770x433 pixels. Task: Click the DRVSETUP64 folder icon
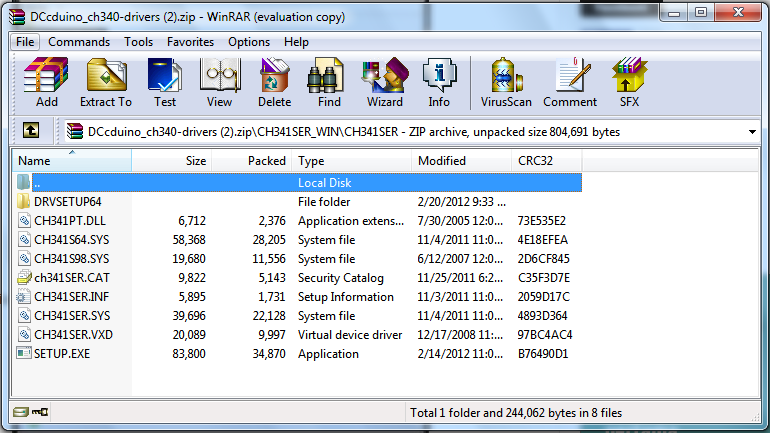24,201
